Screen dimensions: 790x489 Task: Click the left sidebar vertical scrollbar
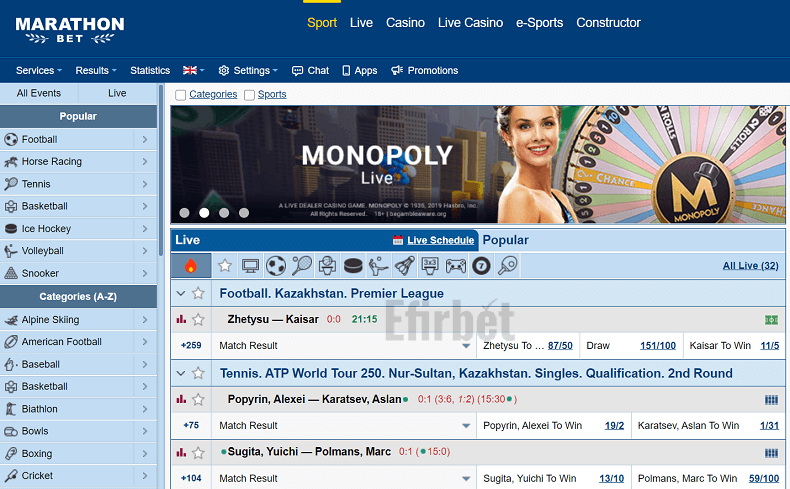coord(161,171)
